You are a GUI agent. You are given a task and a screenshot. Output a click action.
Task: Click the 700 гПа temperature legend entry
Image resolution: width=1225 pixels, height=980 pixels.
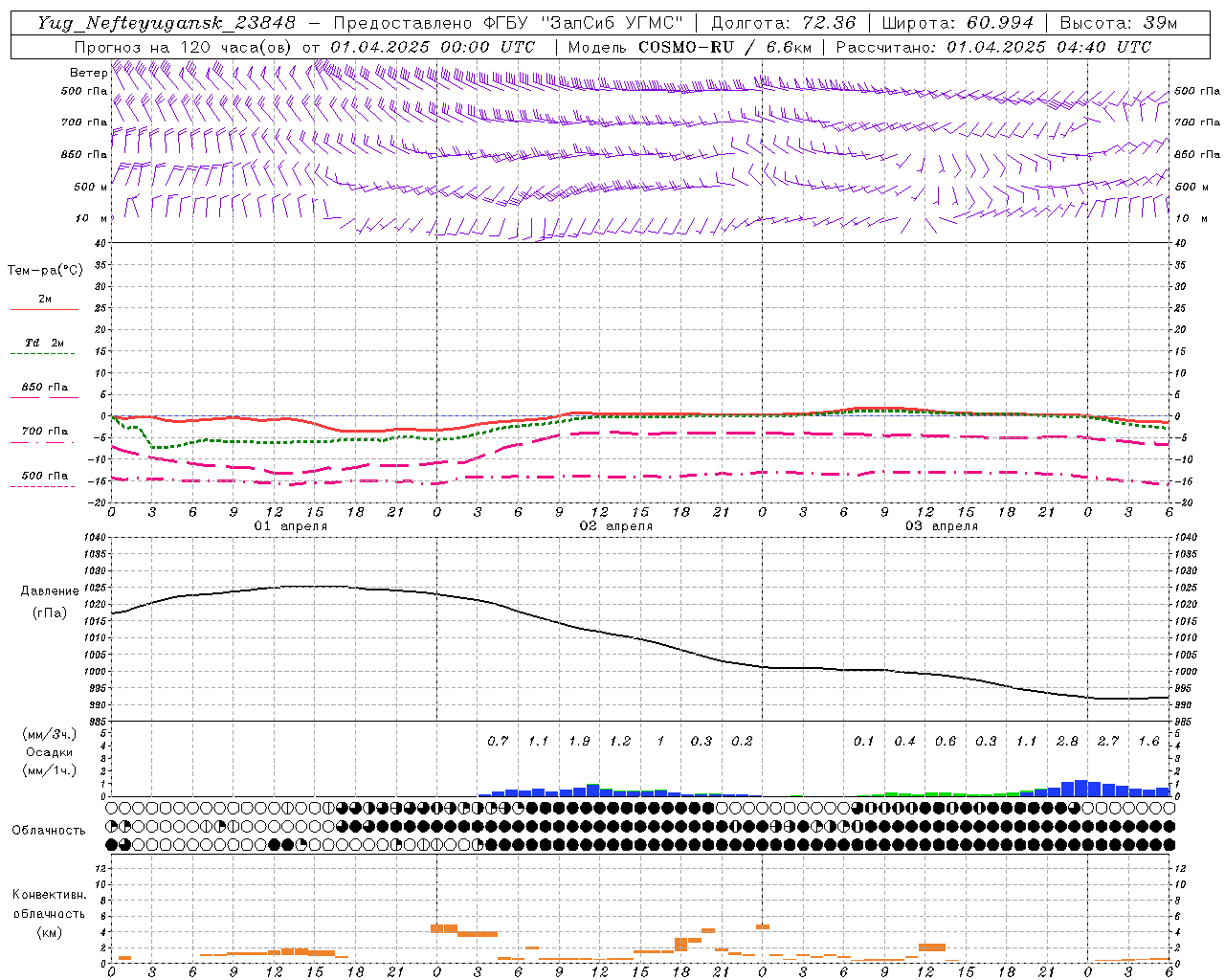click(x=45, y=432)
